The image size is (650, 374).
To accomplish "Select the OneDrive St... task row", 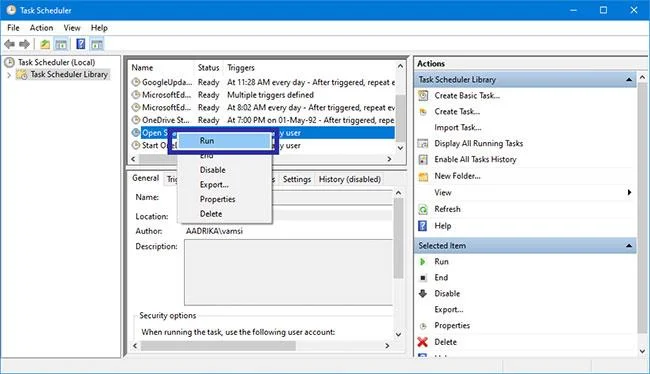I will pos(262,120).
